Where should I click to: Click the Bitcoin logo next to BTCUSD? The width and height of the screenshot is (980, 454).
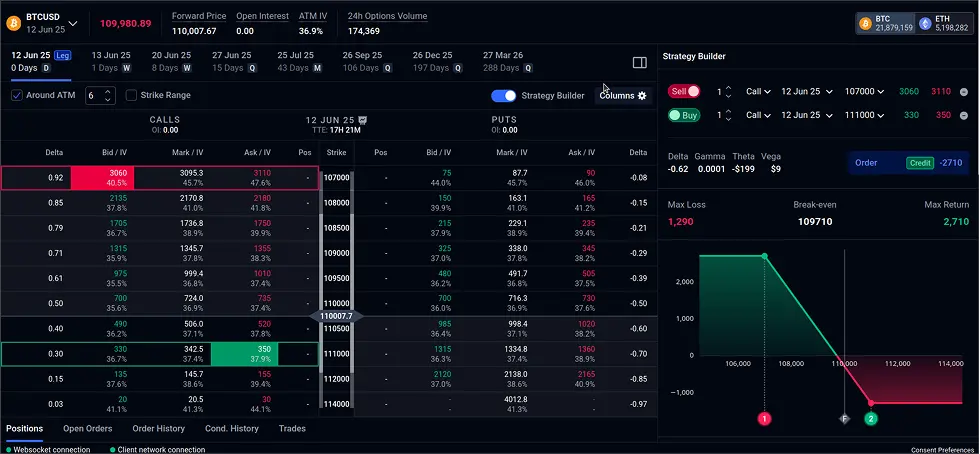(x=14, y=22)
